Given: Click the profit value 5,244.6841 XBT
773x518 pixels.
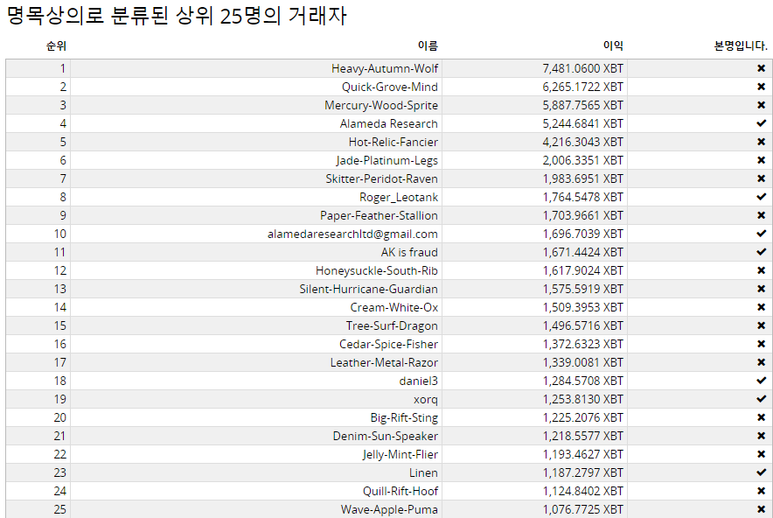Looking at the screenshot, I should [583, 123].
